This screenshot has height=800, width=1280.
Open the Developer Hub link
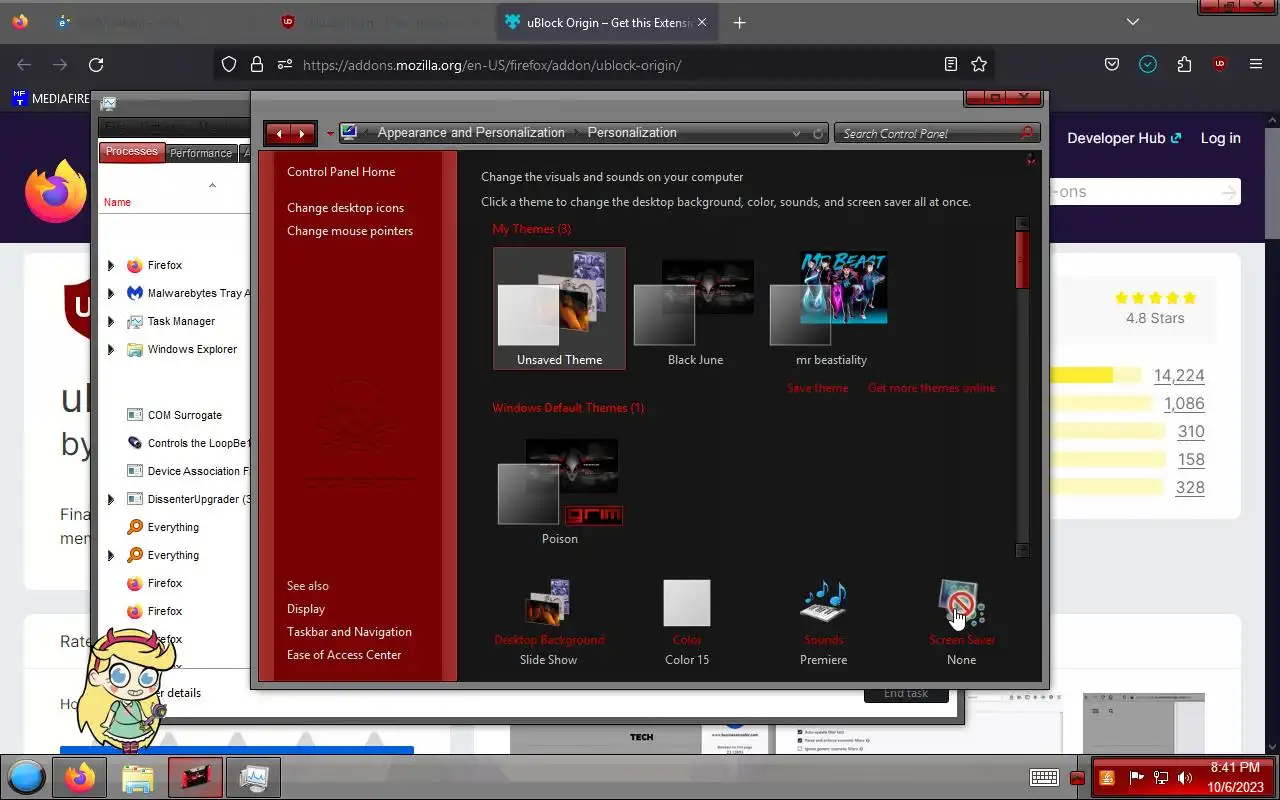click(x=1124, y=138)
